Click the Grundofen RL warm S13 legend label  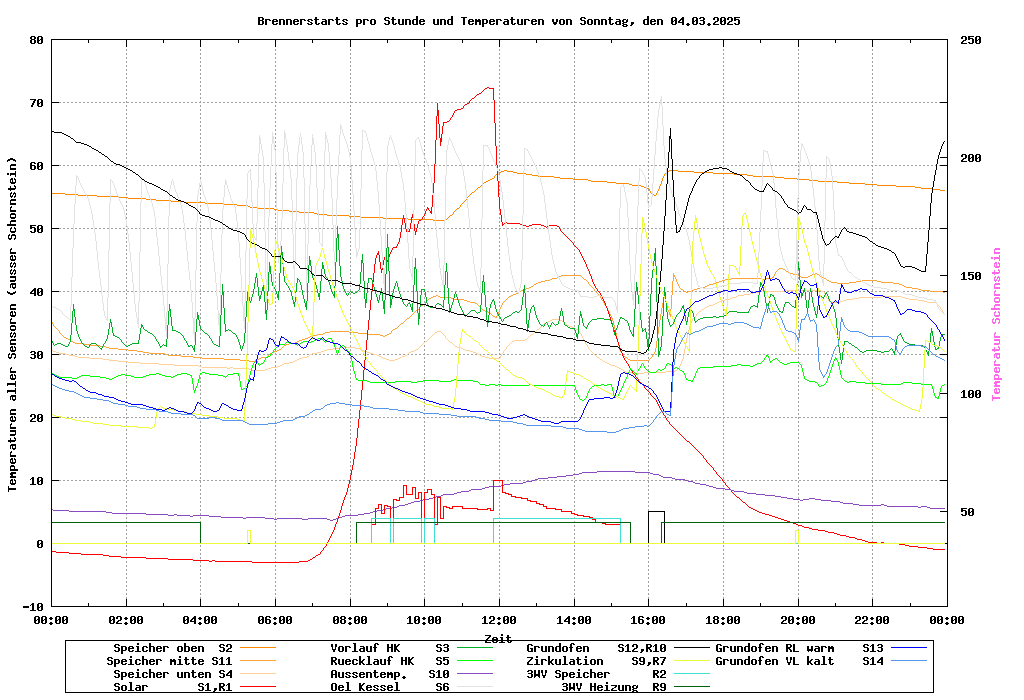800,648
